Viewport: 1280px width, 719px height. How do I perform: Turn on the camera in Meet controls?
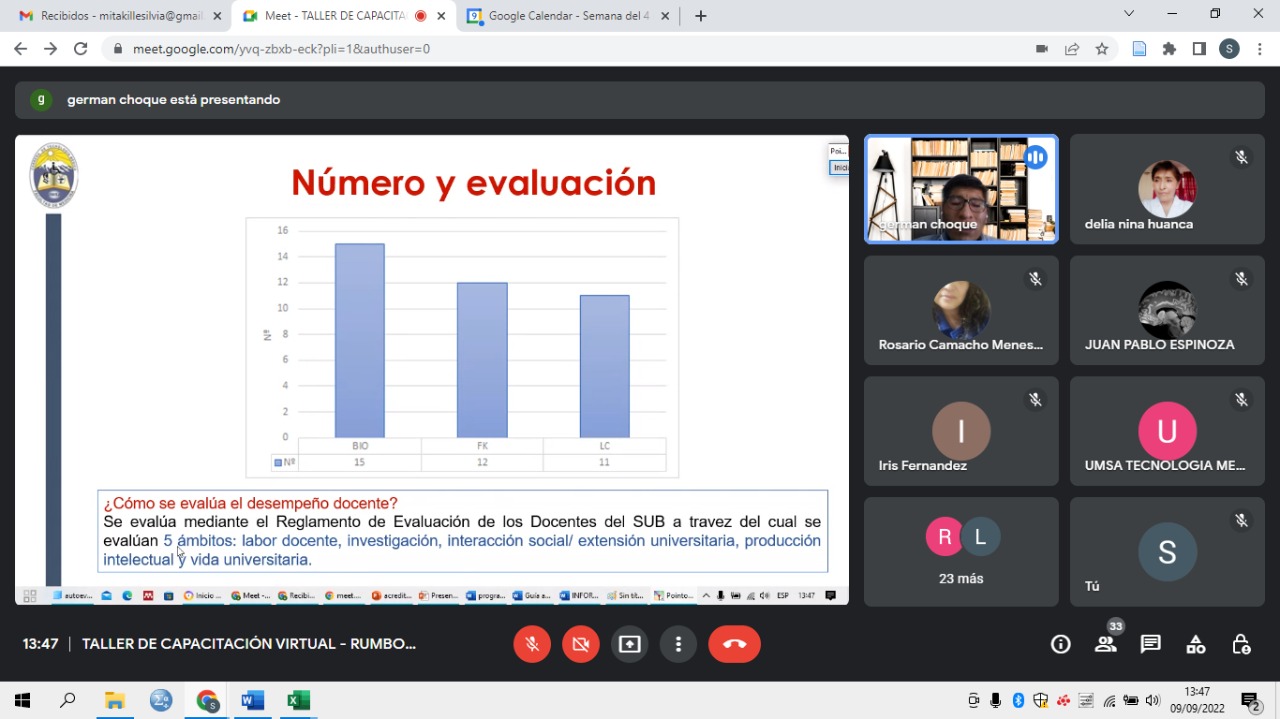[581, 644]
